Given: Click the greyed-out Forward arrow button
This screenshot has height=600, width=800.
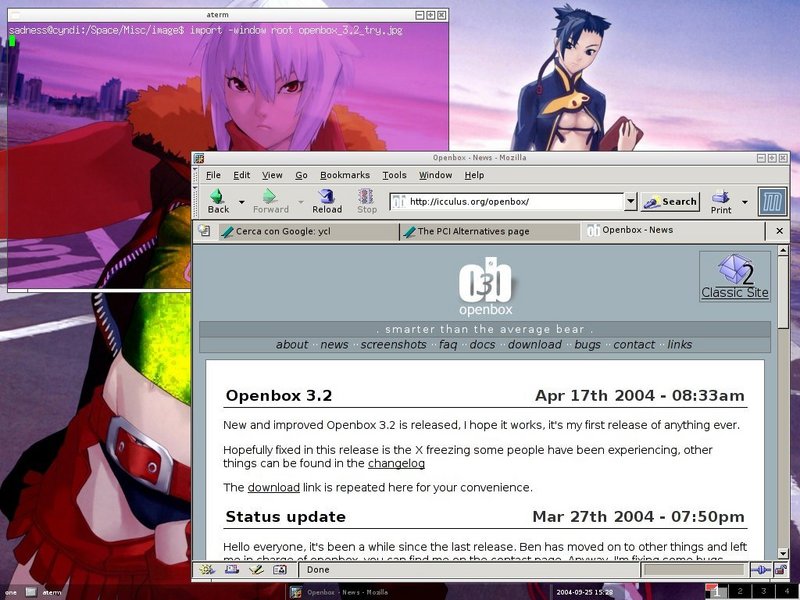Looking at the screenshot, I should [270, 201].
